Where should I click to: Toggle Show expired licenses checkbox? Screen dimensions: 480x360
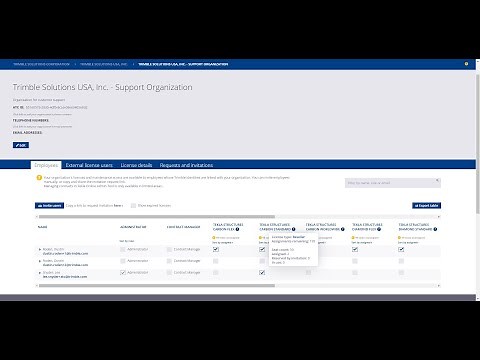click(x=133, y=206)
